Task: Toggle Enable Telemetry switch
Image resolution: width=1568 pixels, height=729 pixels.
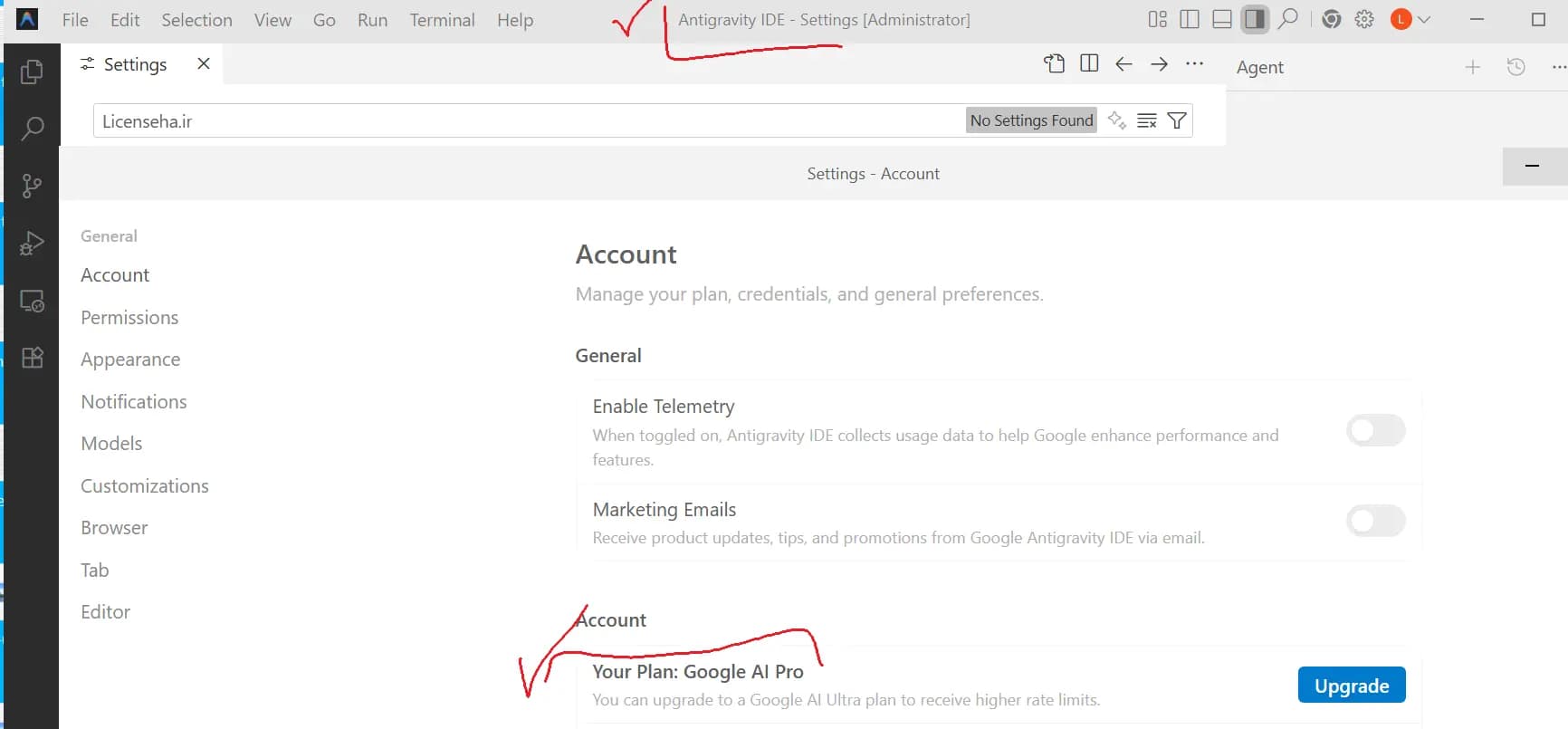Action: tap(1375, 430)
